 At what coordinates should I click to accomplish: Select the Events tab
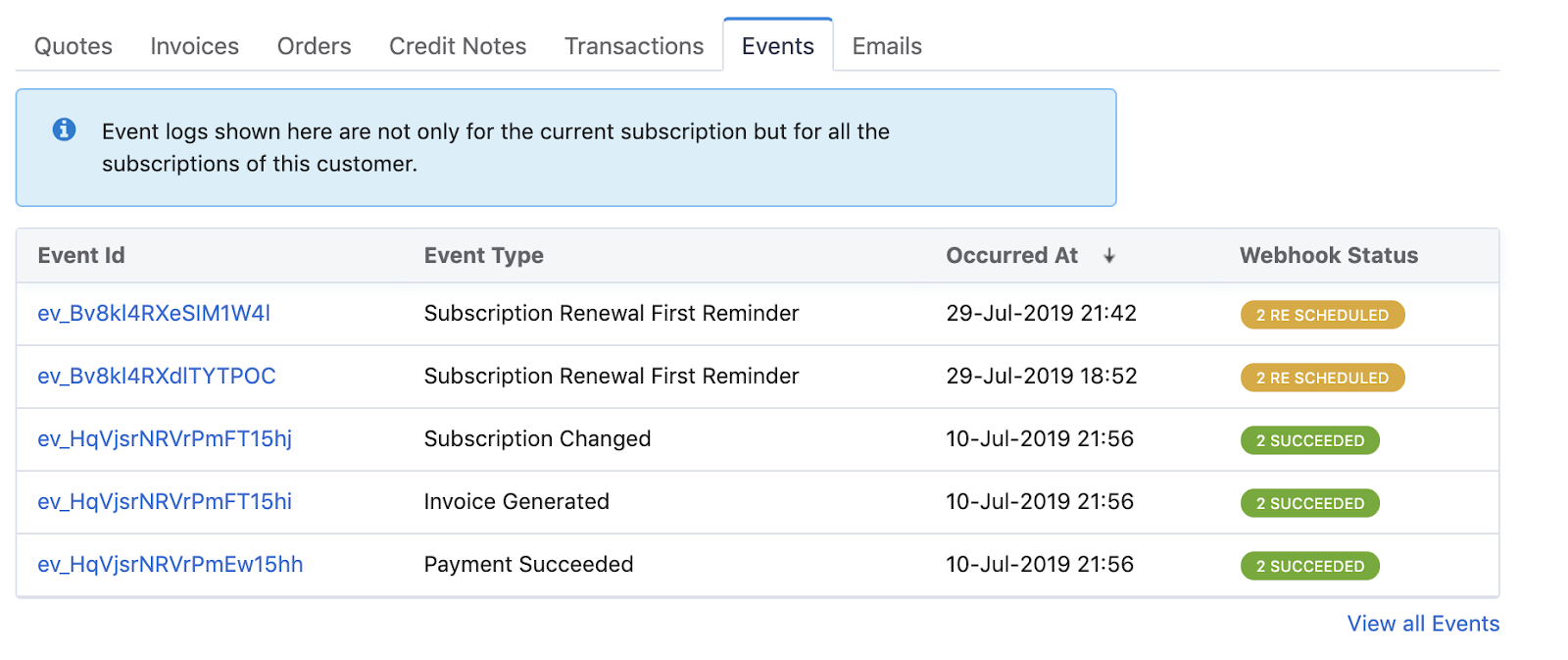coord(777,46)
